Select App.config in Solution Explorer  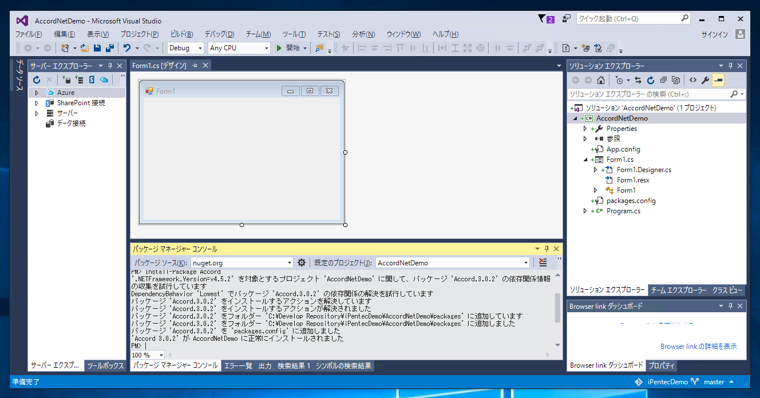pyautogui.click(x=623, y=149)
